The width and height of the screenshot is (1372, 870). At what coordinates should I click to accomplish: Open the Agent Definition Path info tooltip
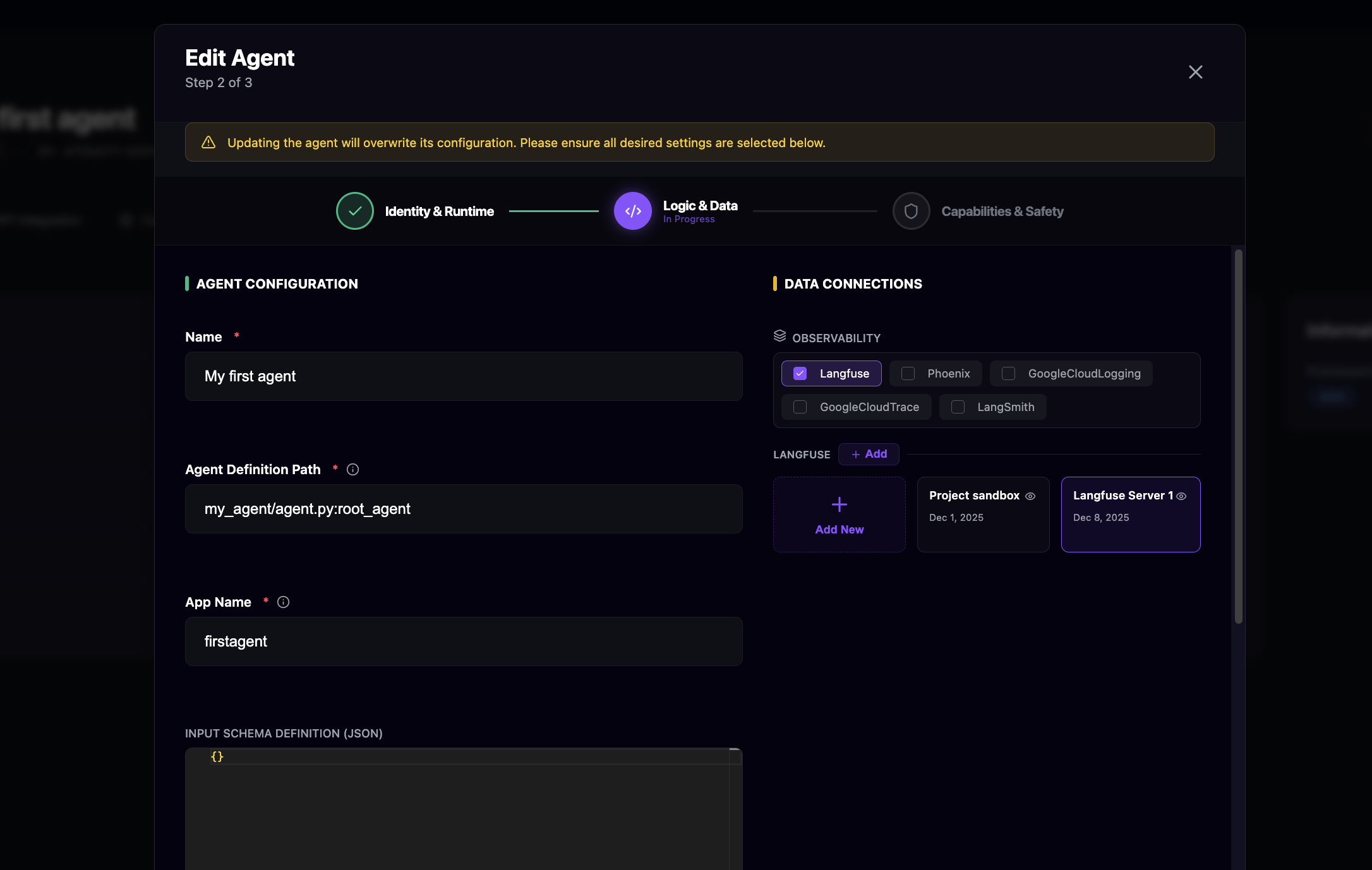coord(352,469)
